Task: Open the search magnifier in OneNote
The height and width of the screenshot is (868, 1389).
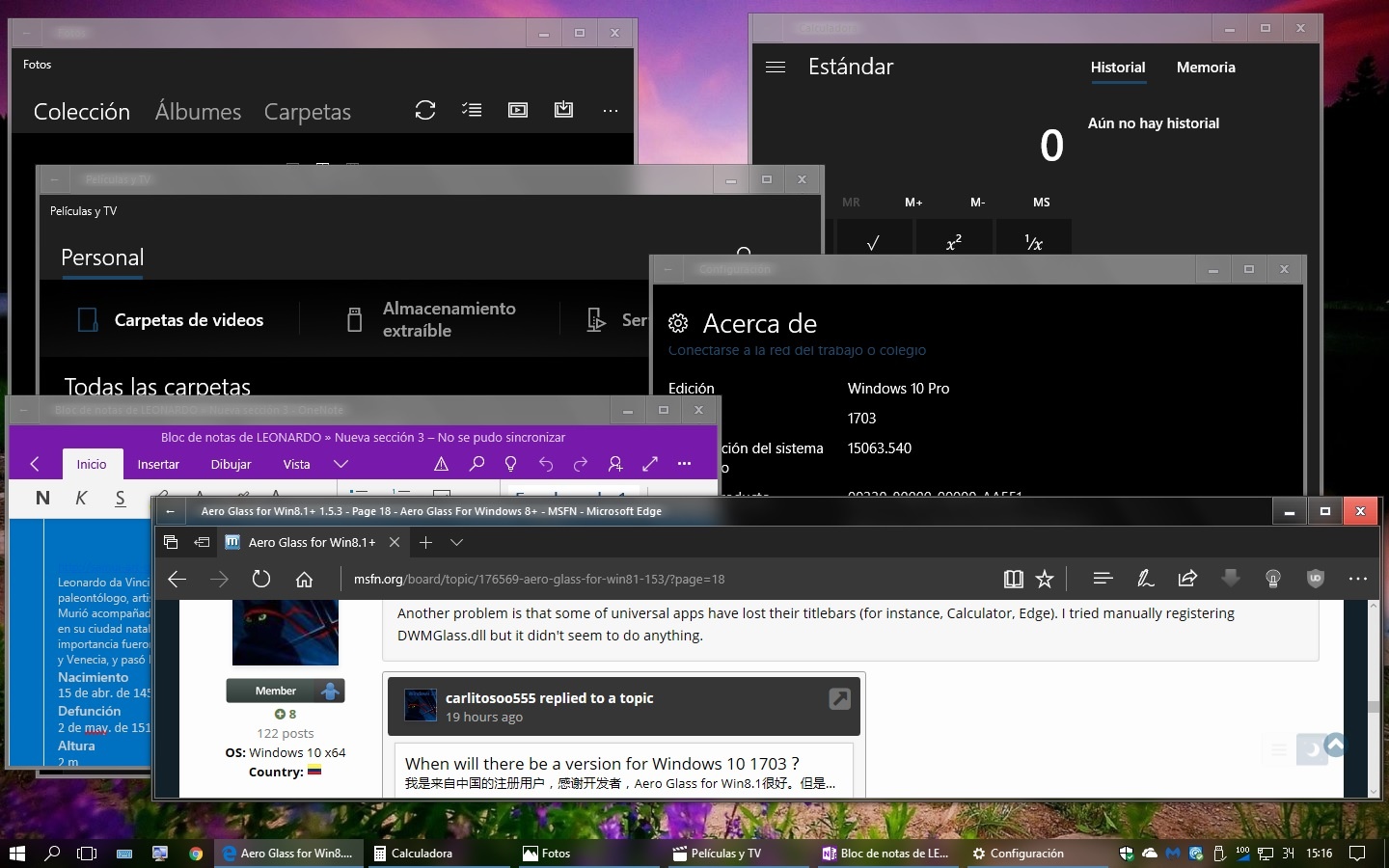Action: tap(477, 464)
